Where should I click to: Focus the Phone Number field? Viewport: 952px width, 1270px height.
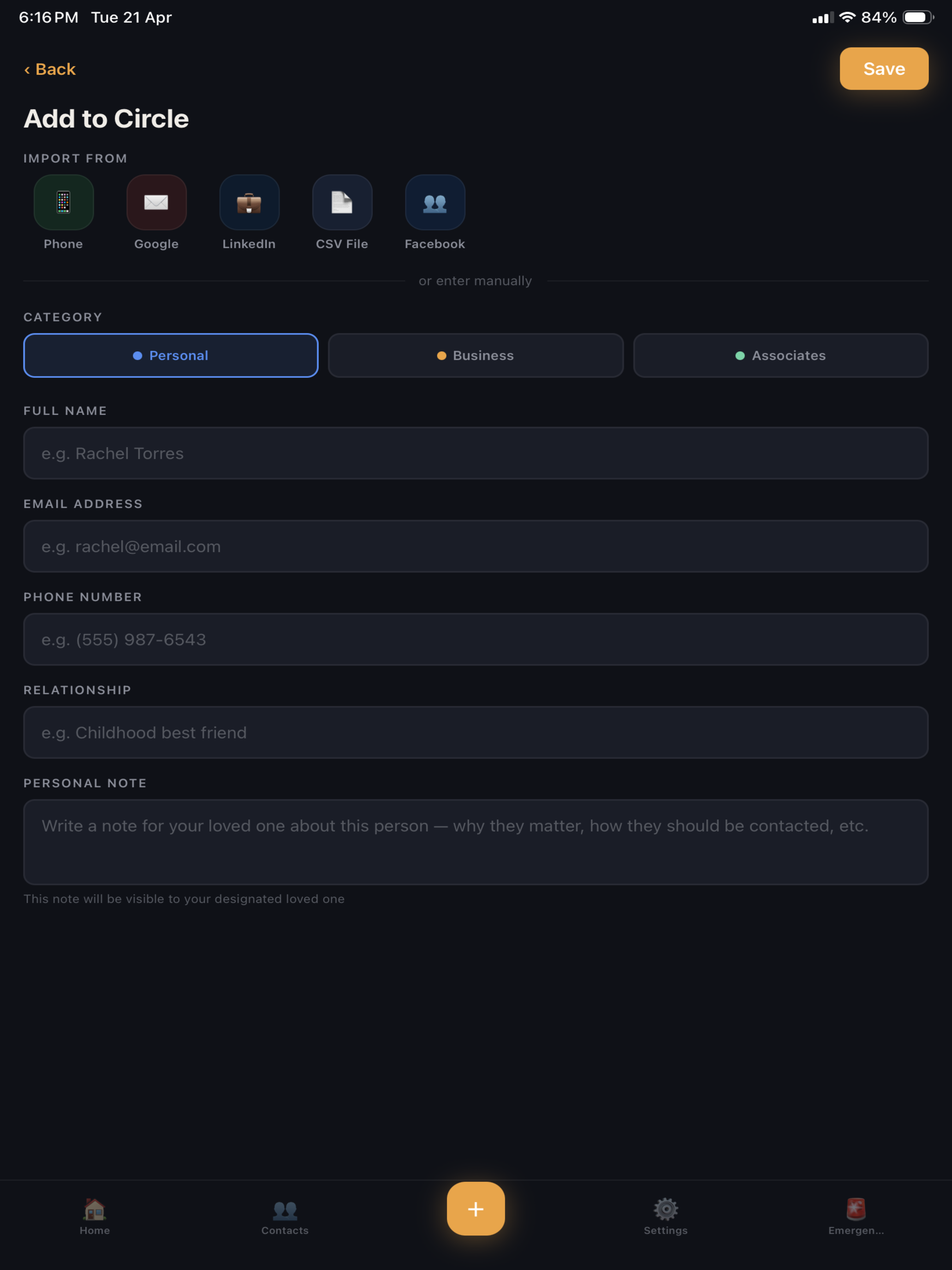pos(476,639)
